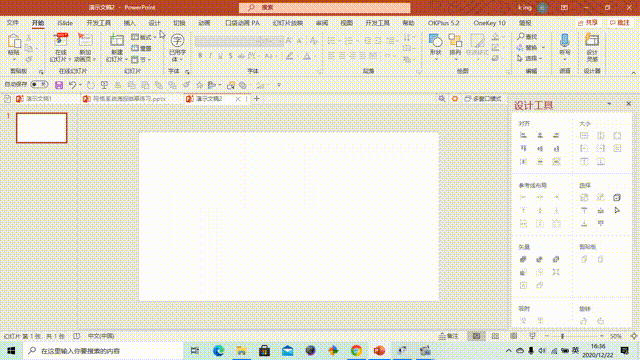Toggle Italic formatting
Image resolution: width=640 pixels, height=360 pixels.
click(210, 56)
